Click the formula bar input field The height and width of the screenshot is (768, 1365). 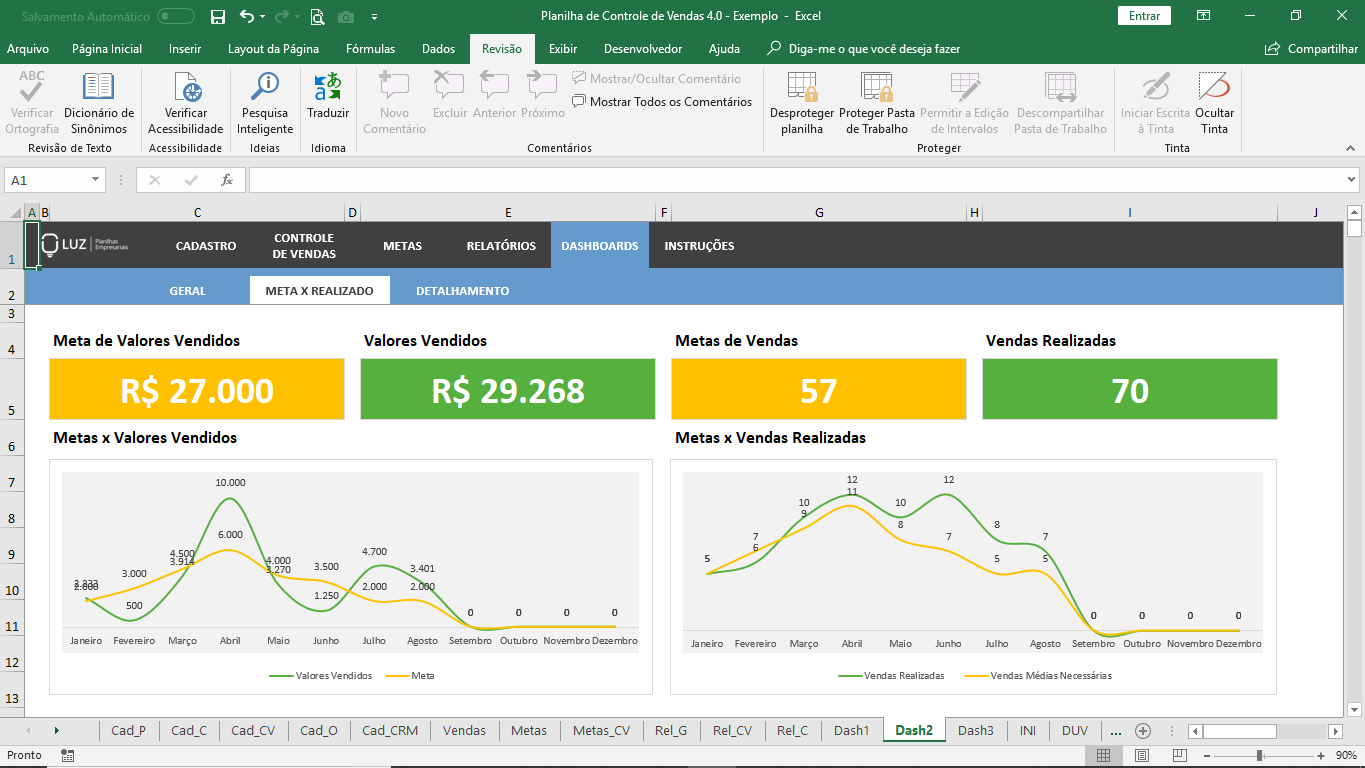point(795,180)
